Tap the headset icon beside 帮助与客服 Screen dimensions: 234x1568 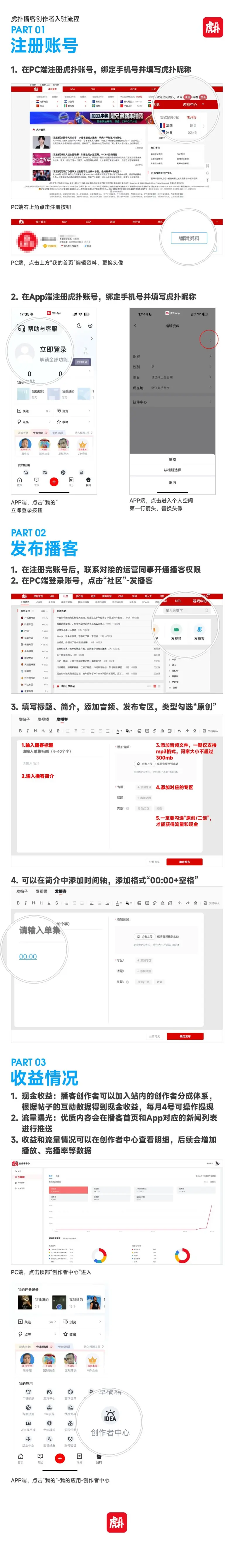coord(22,329)
